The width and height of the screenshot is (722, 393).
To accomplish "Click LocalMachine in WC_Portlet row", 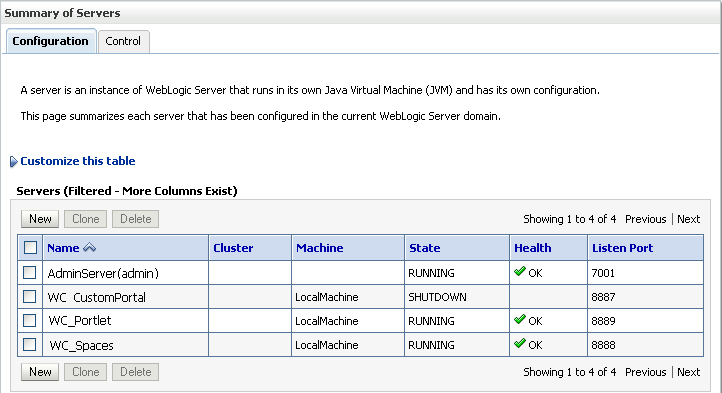I will [x=326, y=321].
